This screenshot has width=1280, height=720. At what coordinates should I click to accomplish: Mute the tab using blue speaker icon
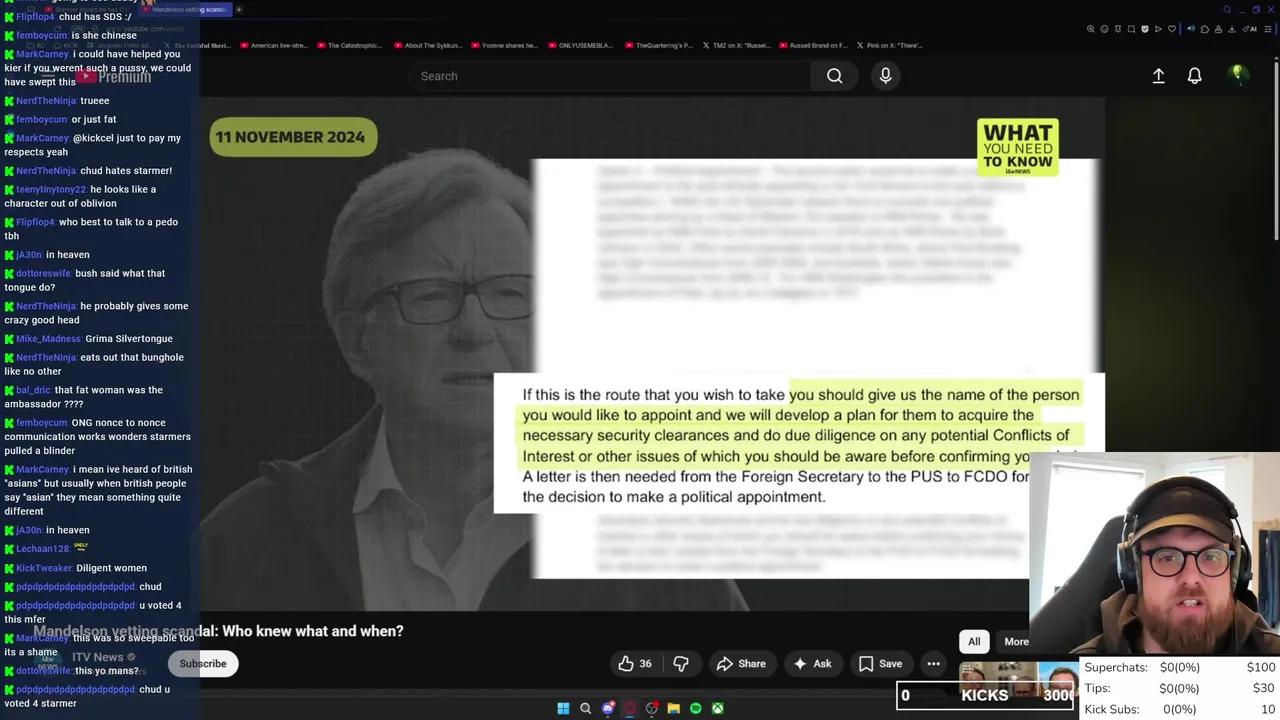tap(1191, 29)
